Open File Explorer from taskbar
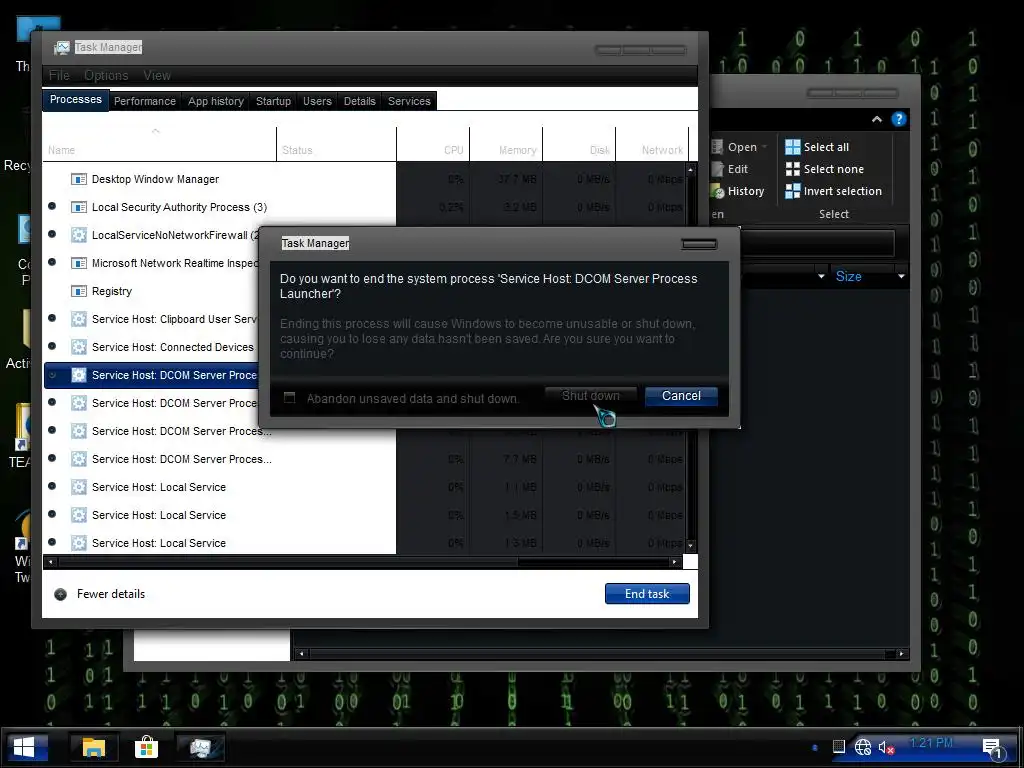Screen dimensions: 1024x768 [x=94, y=747]
